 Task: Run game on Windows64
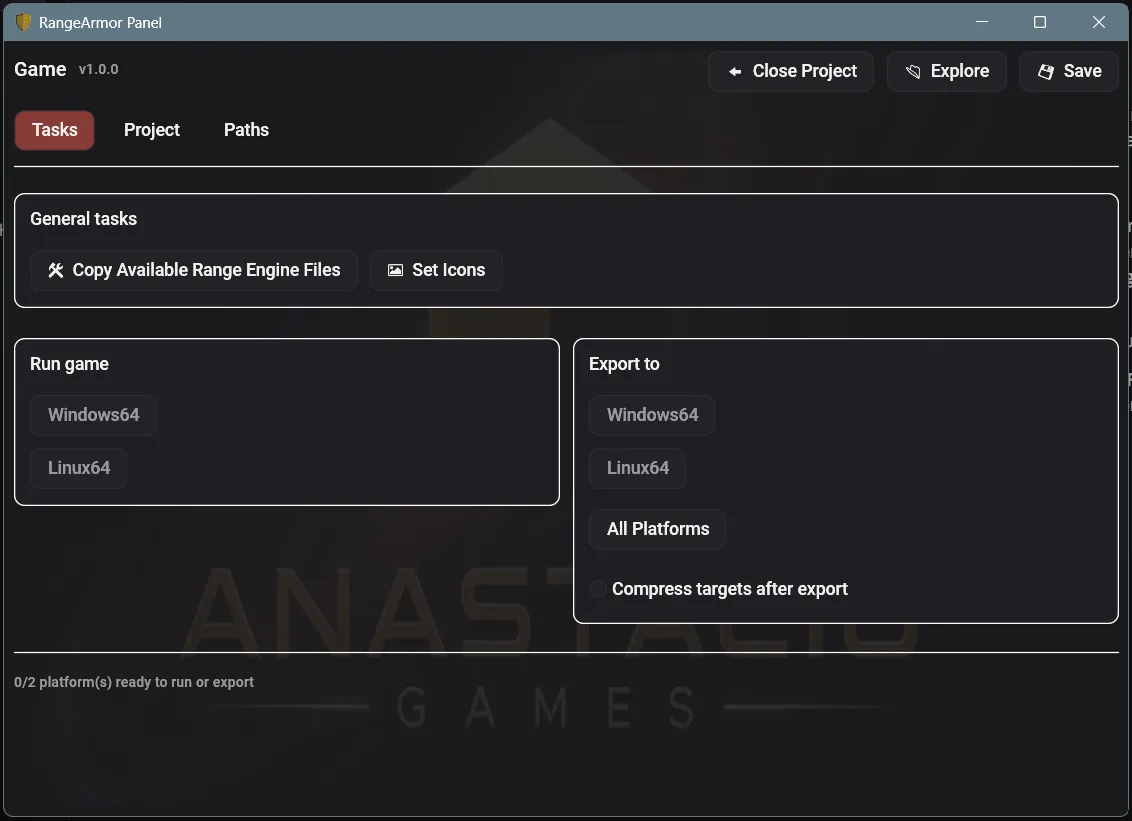click(94, 415)
